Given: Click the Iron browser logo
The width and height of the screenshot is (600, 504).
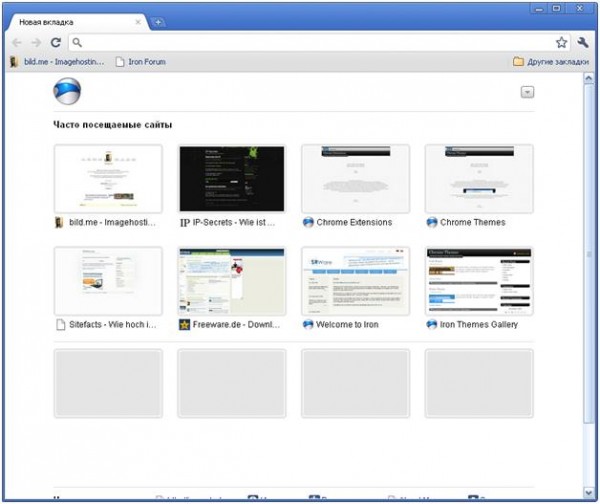Looking at the screenshot, I should click(x=67, y=91).
